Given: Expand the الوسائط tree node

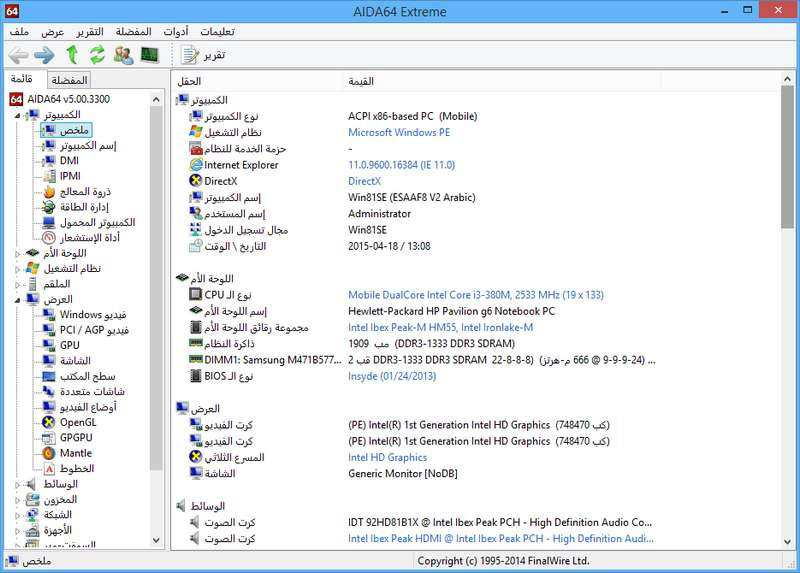Looking at the screenshot, I should coord(17,484).
